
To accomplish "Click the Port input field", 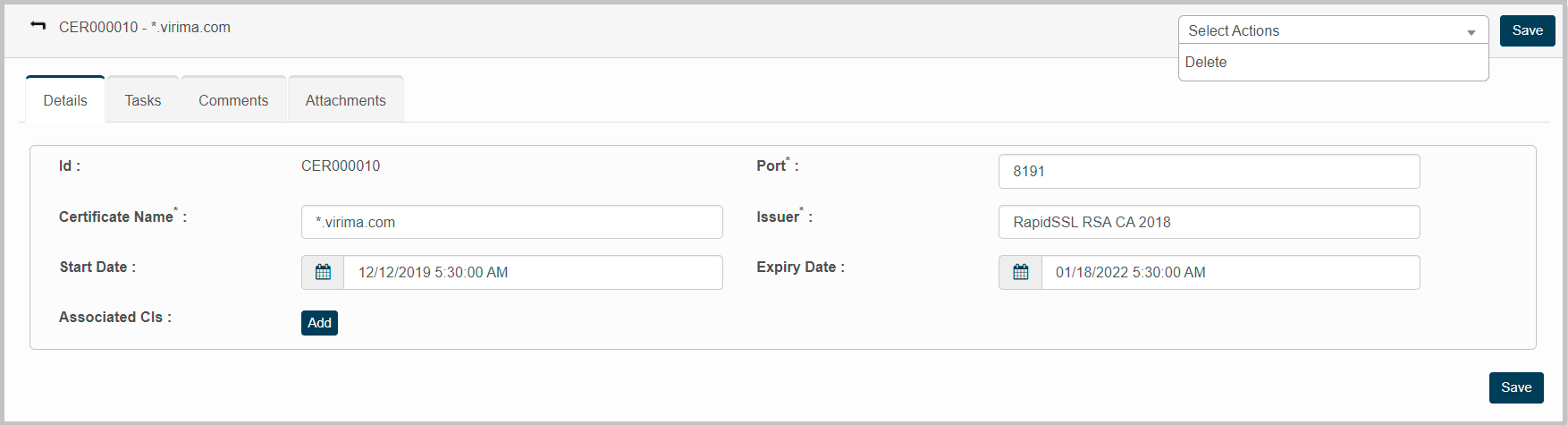I will pyautogui.click(x=1209, y=171).
